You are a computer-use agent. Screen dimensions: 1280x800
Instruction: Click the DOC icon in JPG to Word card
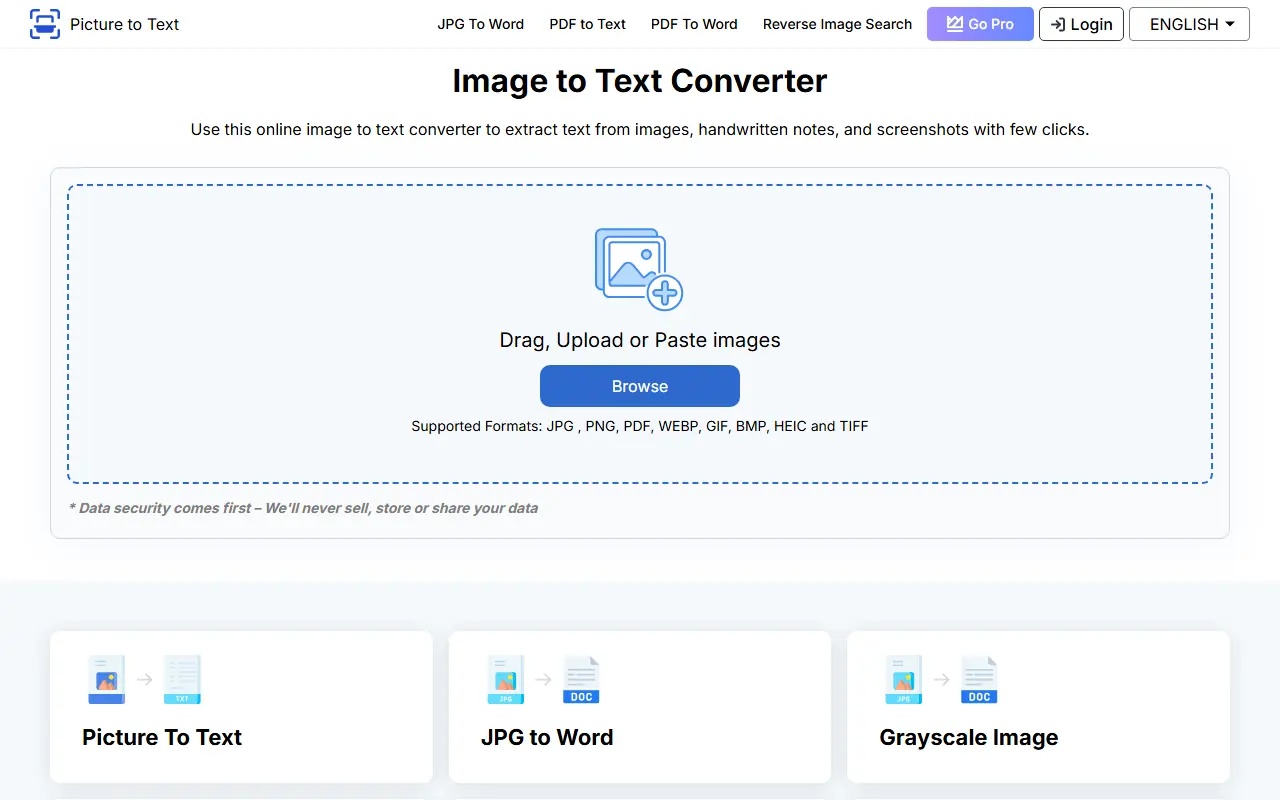click(x=581, y=679)
